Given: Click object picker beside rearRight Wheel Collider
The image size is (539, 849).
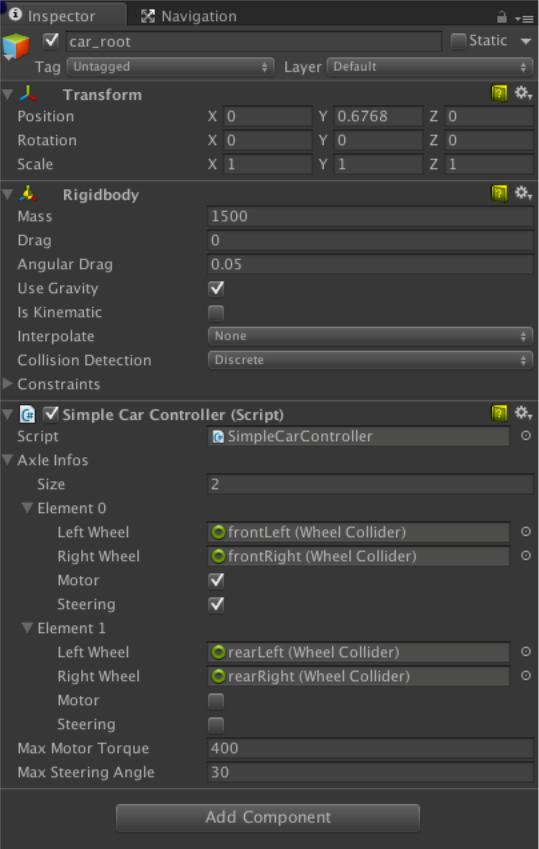Looking at the screenshot, I should tap(525, 676).
